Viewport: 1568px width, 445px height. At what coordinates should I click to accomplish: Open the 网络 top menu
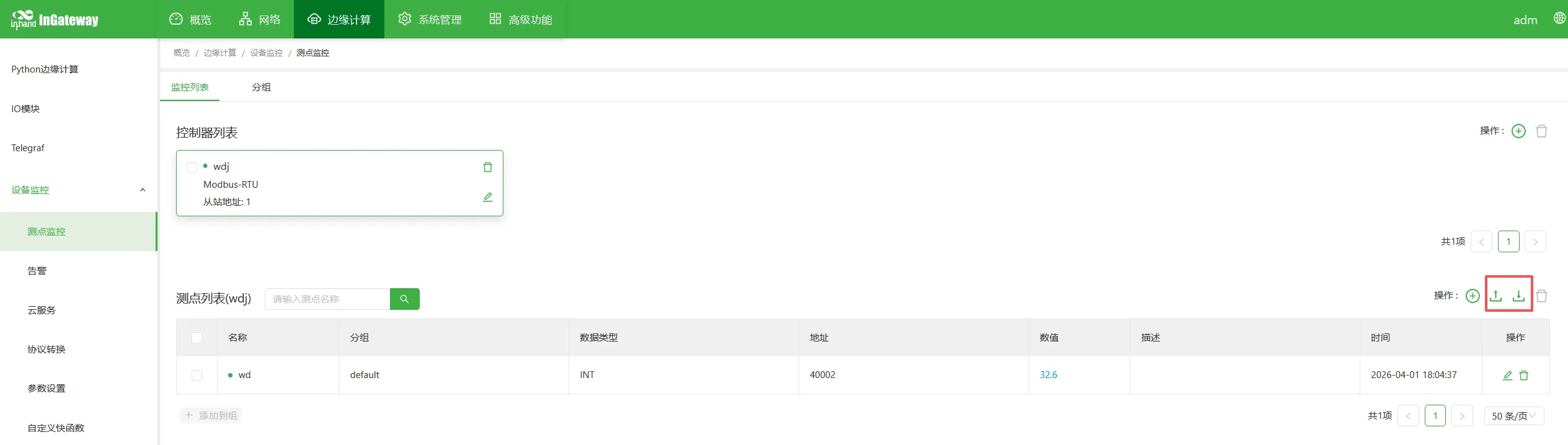click(260, 19)
